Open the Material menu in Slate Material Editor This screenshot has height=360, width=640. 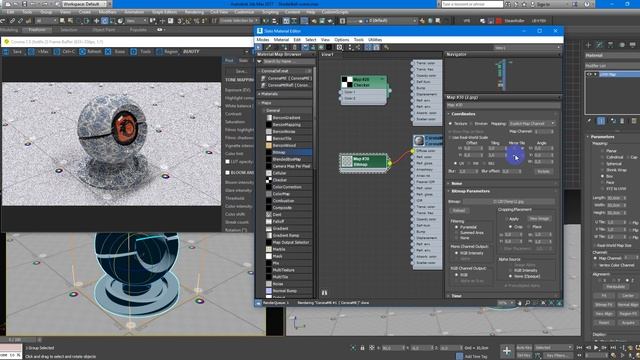click(x=281, y=40)
